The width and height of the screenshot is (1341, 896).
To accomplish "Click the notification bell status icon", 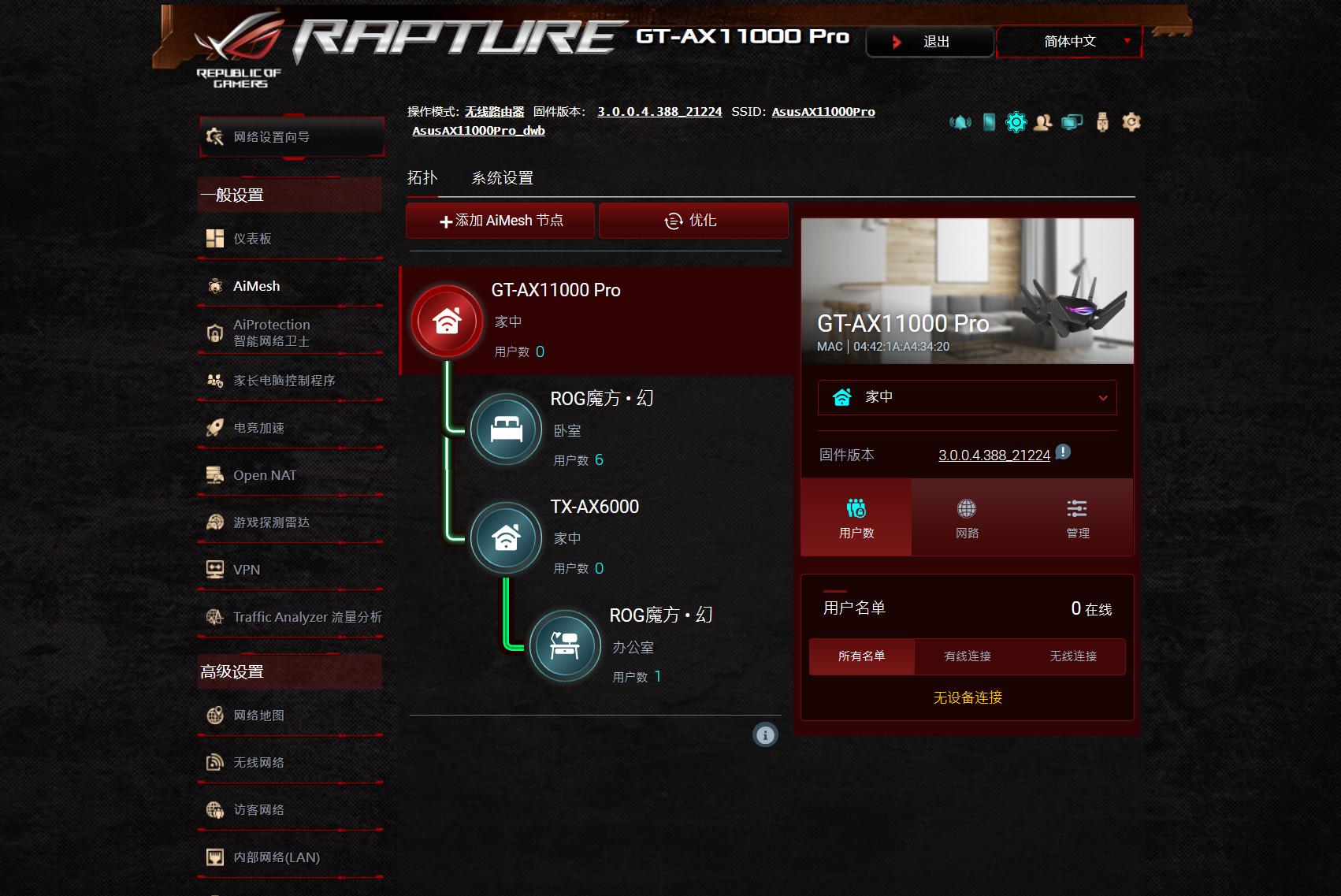I will [960, 122].
